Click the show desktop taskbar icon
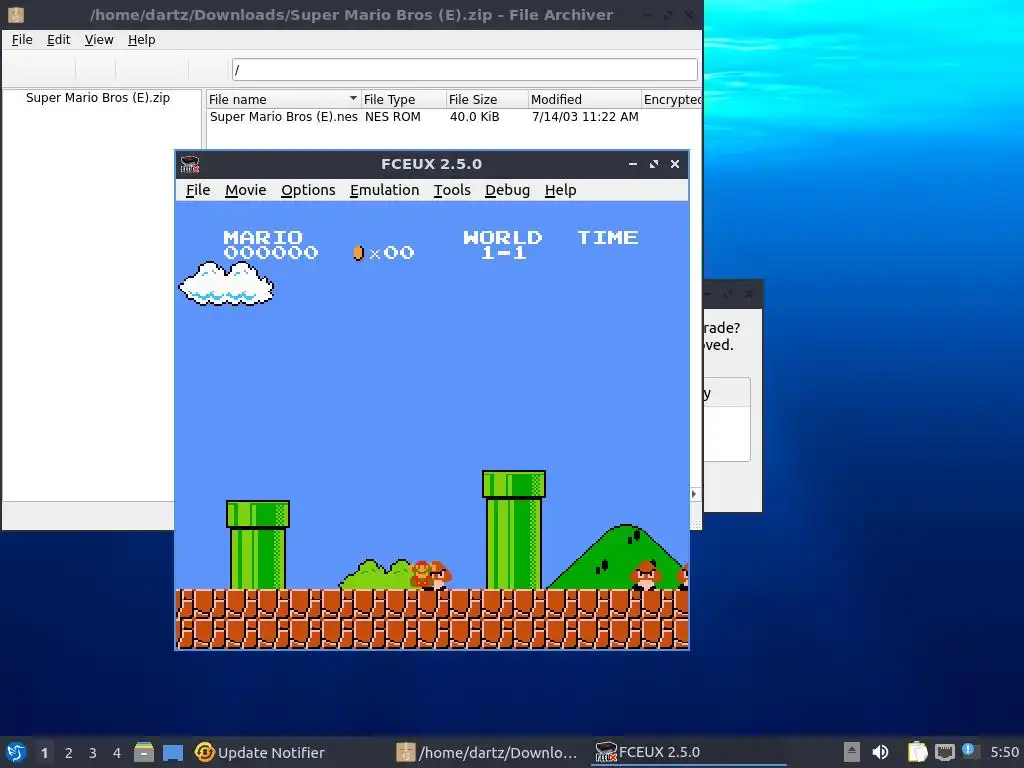Viewport: 1024px width, 768px height. pos(172,752)
